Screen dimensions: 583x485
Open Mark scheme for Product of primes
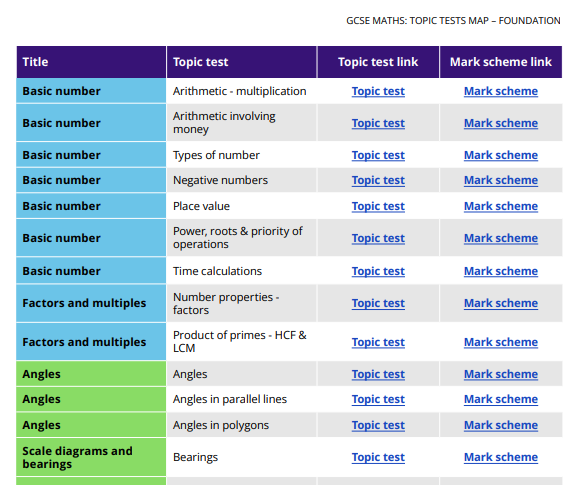click(501, 342)
